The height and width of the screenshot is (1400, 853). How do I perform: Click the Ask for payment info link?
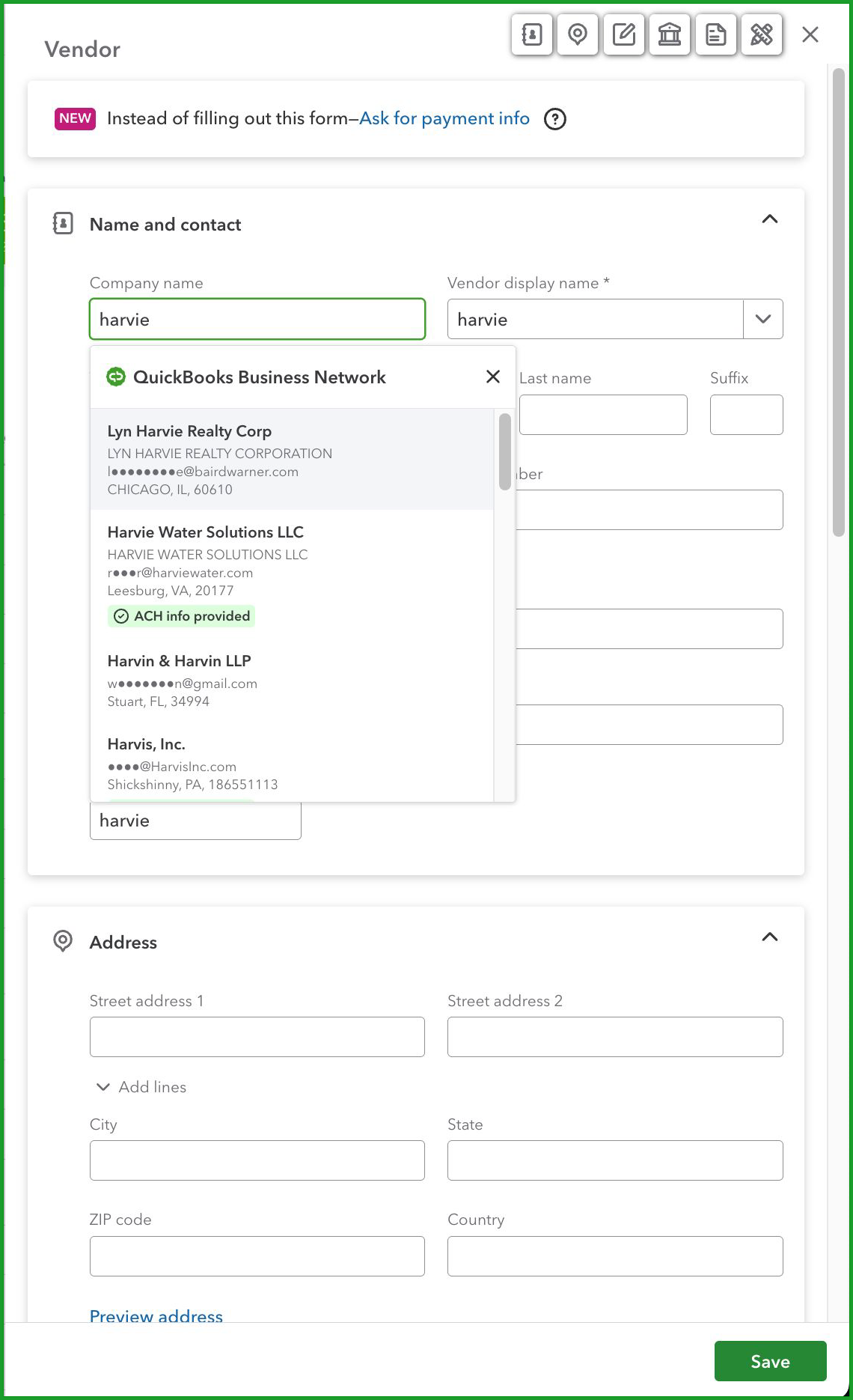[x=444, y=118]
